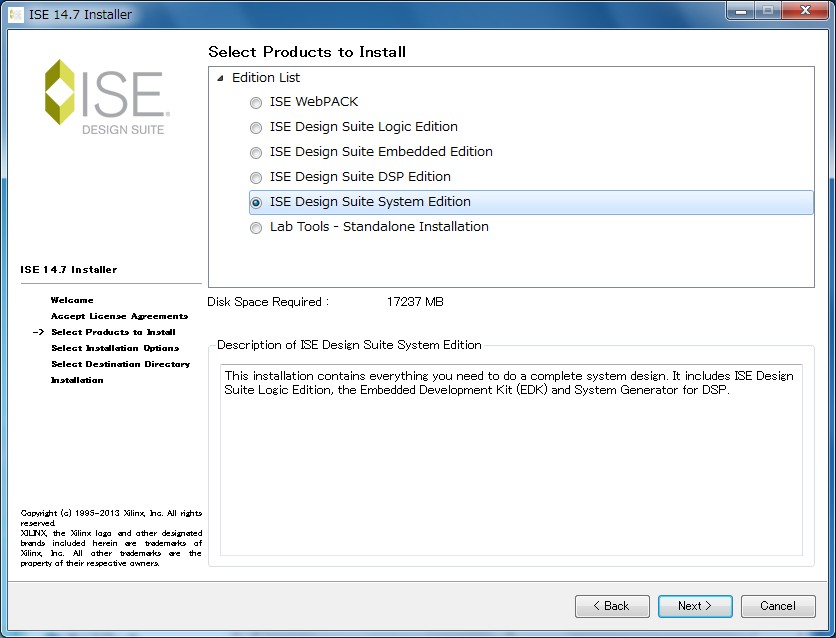Click the 'Edition List' tree heading
This screenshot has width=836, height=638.
[x=266, y=78]
